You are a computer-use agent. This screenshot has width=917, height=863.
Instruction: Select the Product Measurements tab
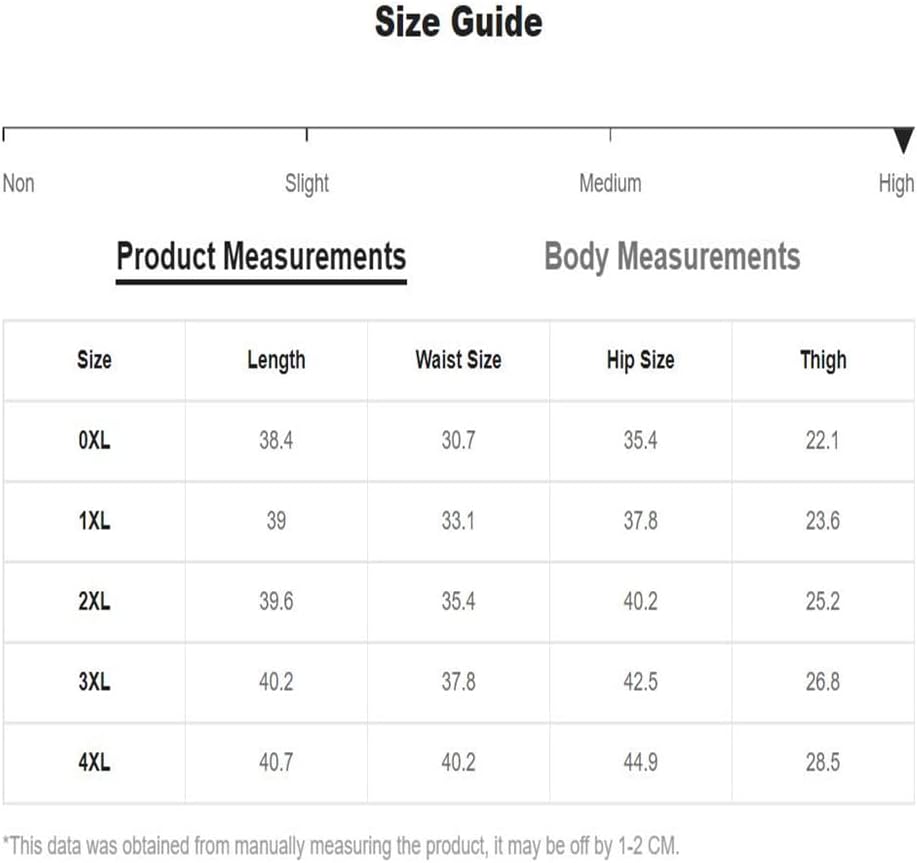[x=261, y=257]
